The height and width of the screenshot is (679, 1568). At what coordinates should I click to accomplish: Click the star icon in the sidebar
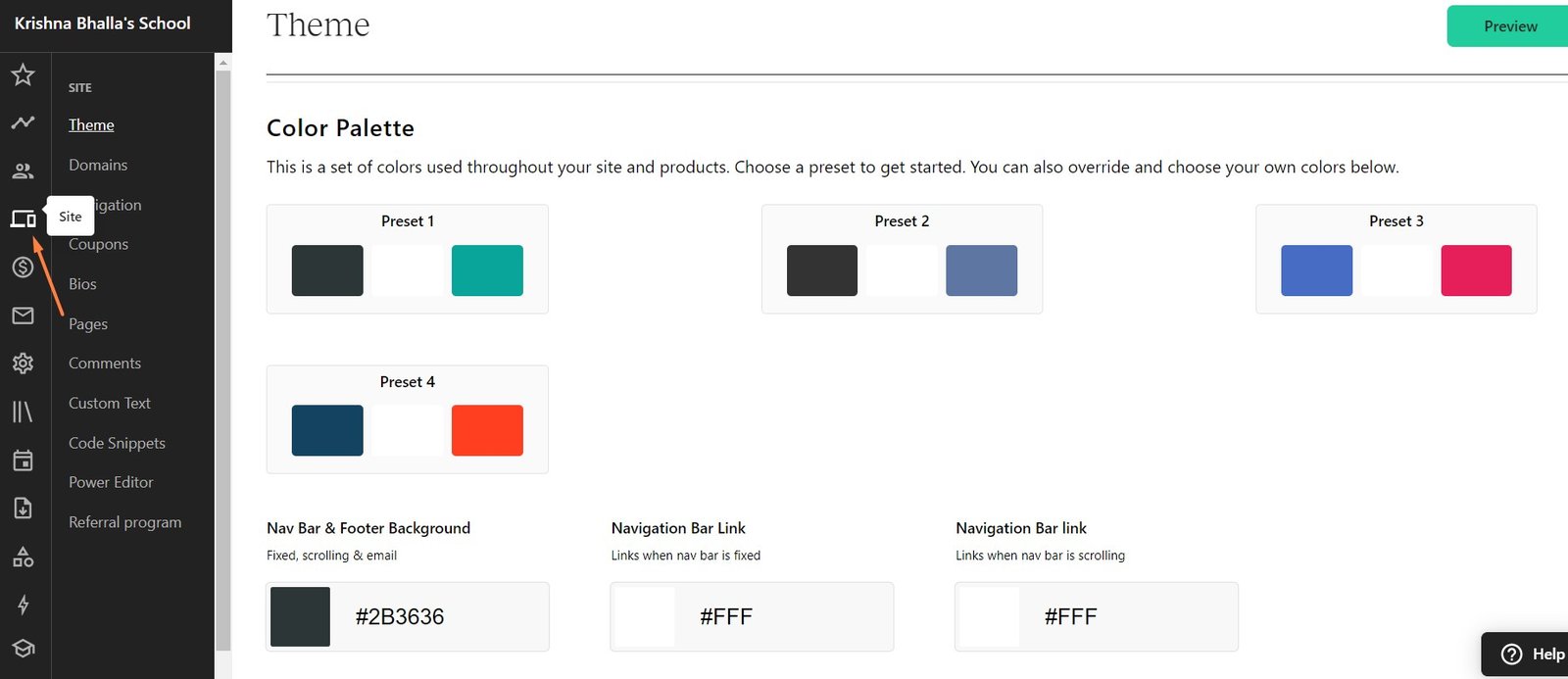(24, 74)
